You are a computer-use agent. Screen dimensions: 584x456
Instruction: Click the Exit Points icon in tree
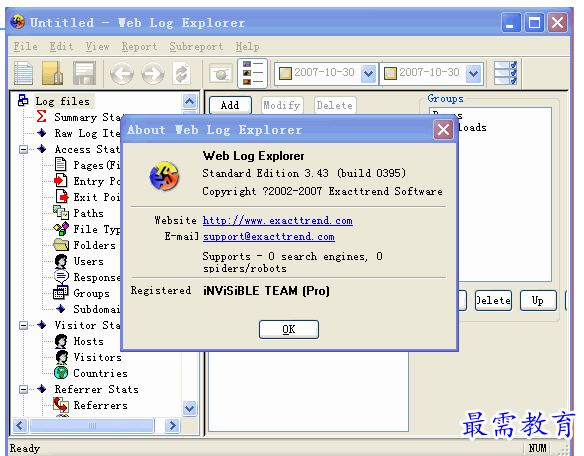62,196
